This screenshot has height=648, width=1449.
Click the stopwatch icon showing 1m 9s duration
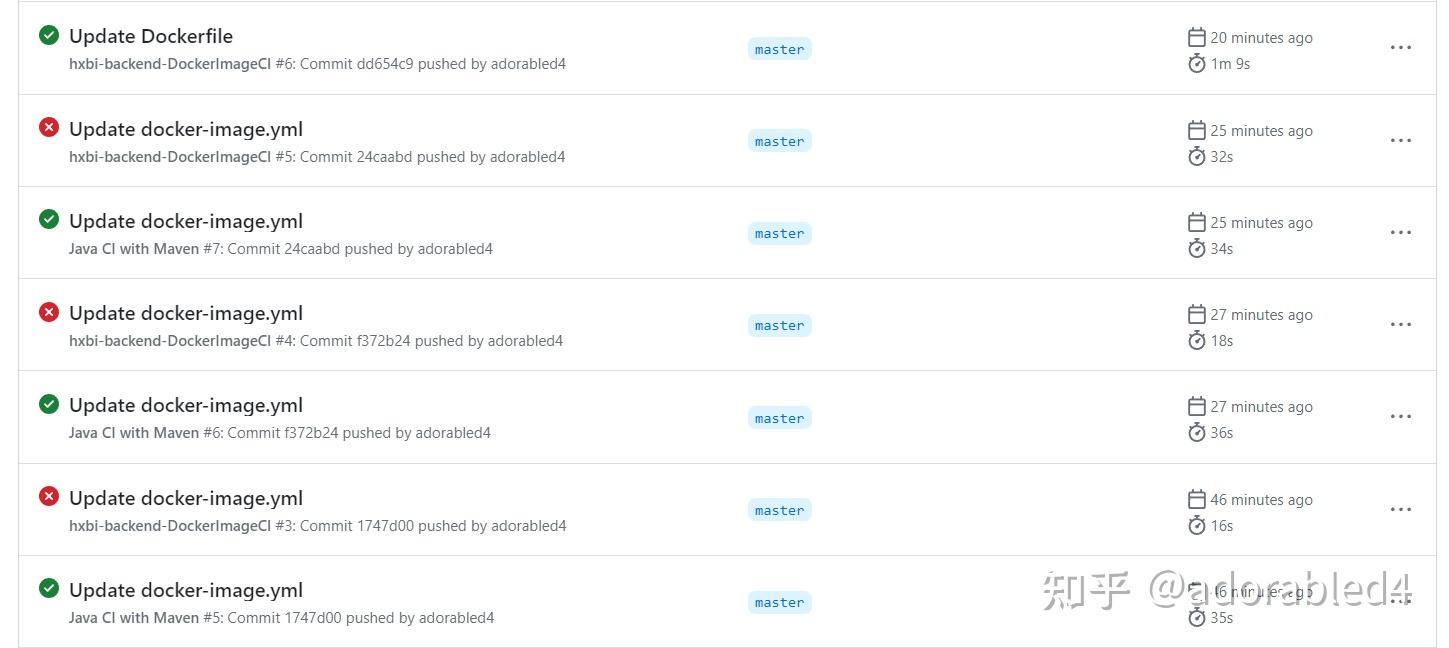point(1196,63)
